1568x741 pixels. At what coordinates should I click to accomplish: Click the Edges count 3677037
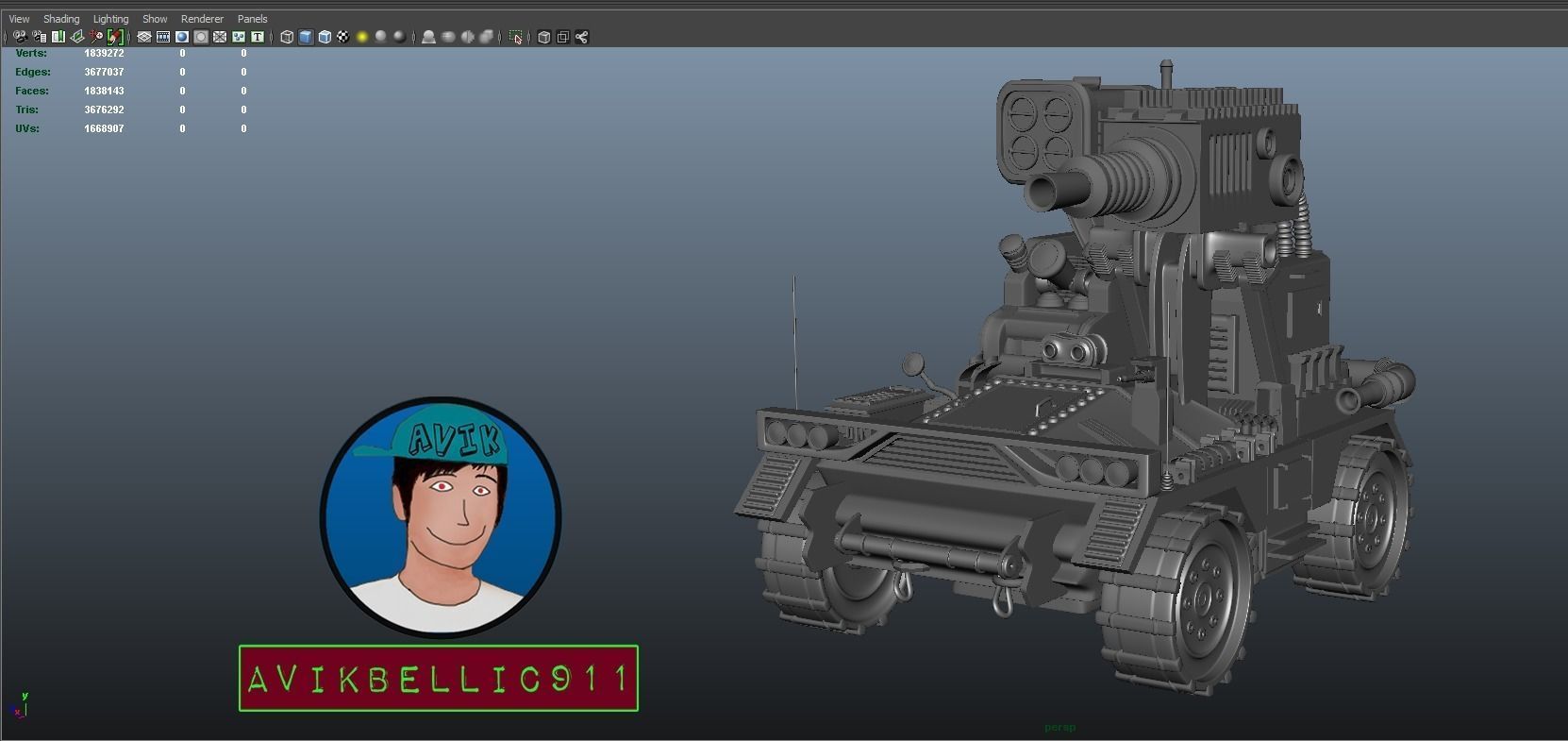point(104,72)
